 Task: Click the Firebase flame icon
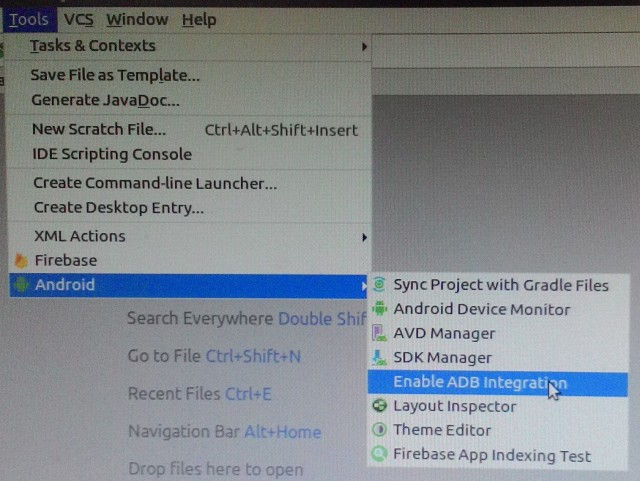pos(21,261)
